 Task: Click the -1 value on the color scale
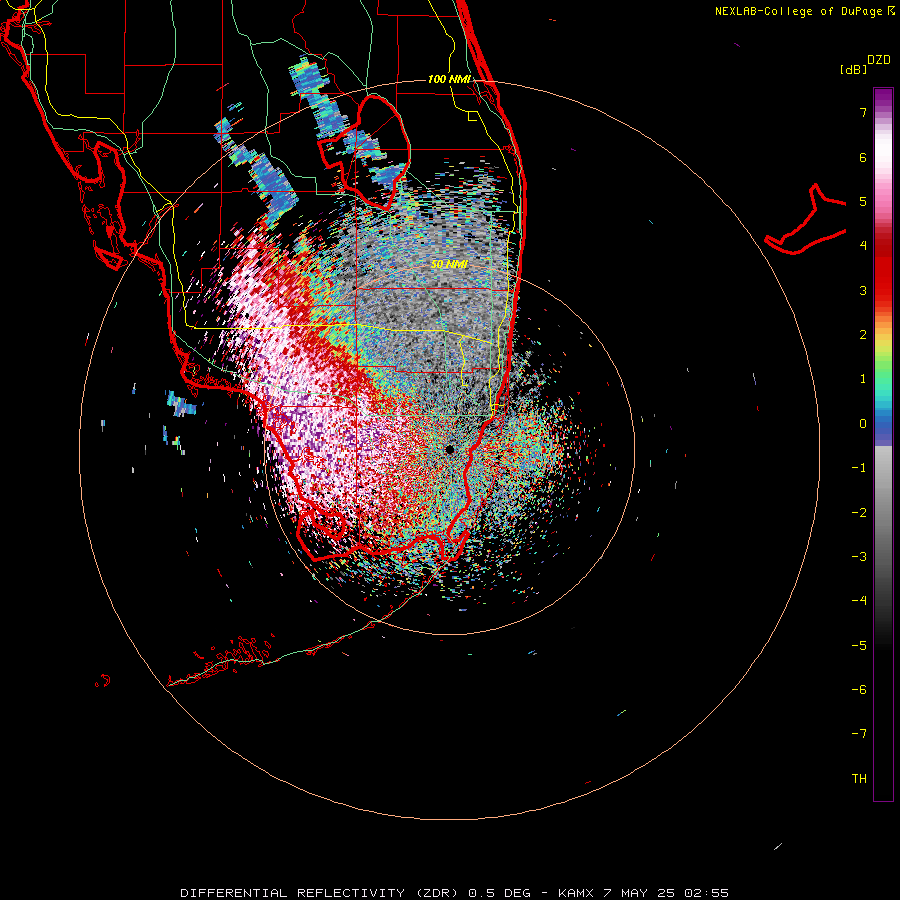[x=859, y=468]
